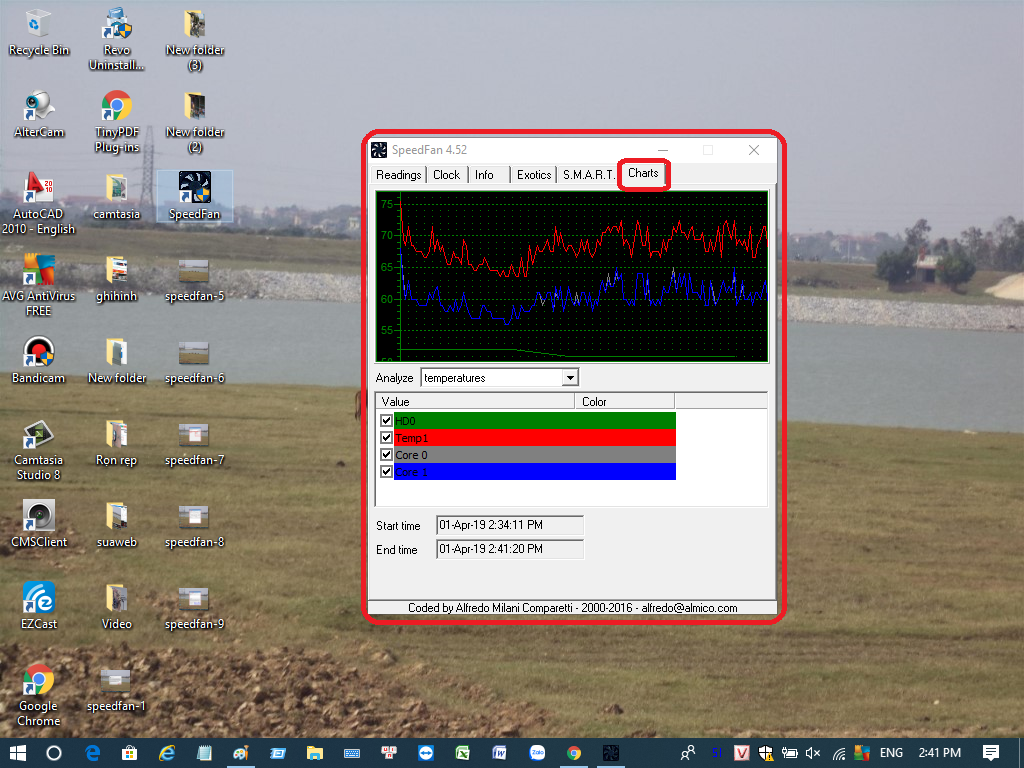Click the Color column header
Screen dimensions: 1024x768
624,402
